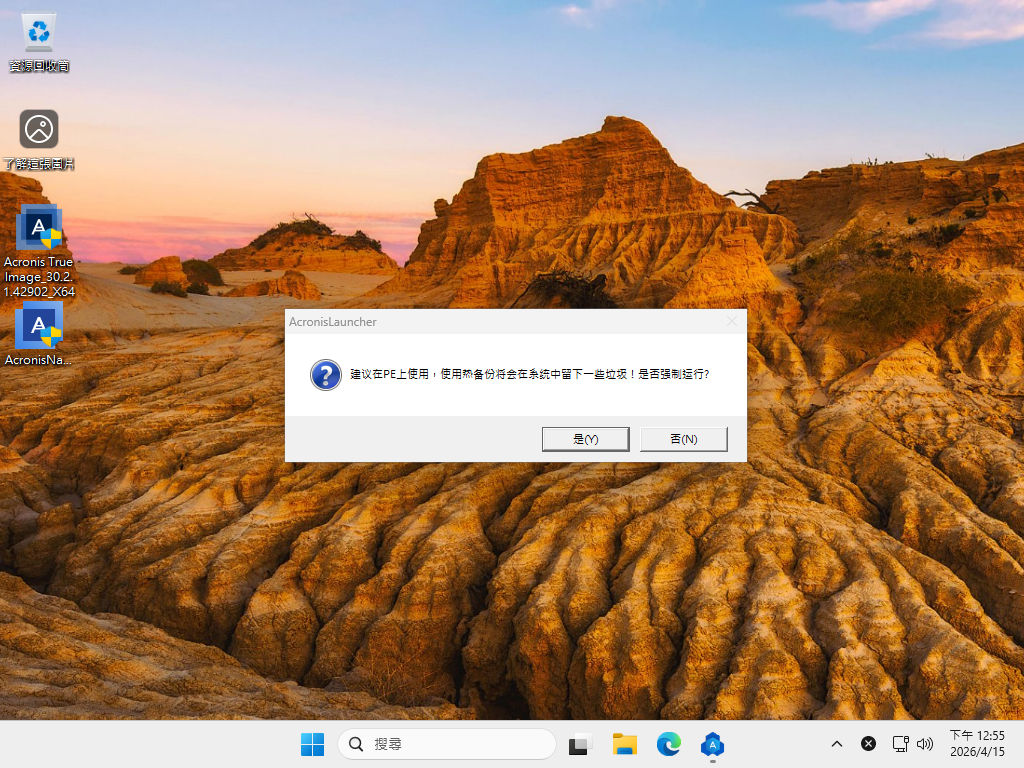Open File Explorer from the taskbar
The image size is (1024, 768).
pos(625,744)
